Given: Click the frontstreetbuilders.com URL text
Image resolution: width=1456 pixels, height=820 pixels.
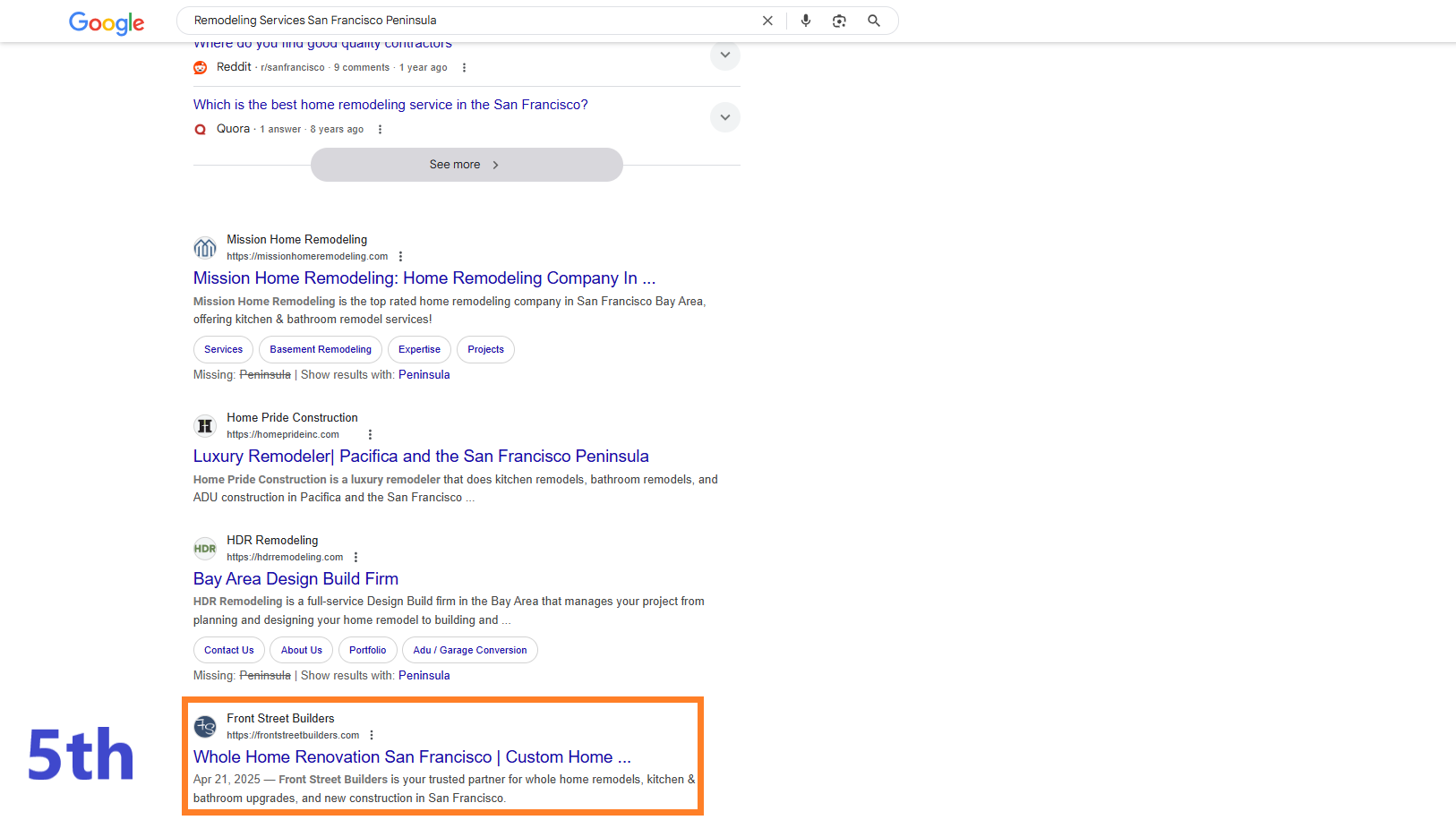Looking at the screenshot, I should pos(293,736).
